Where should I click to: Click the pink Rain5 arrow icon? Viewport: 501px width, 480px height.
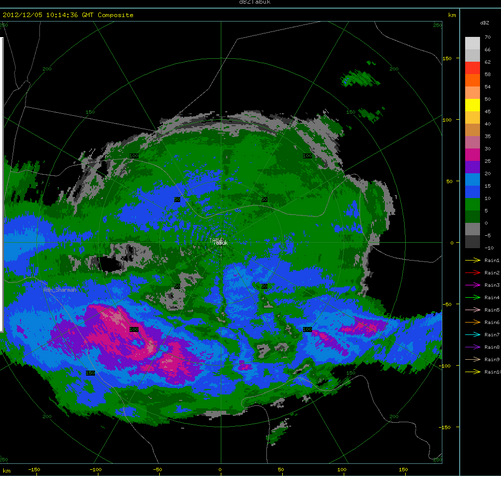[x=473, y=310]
